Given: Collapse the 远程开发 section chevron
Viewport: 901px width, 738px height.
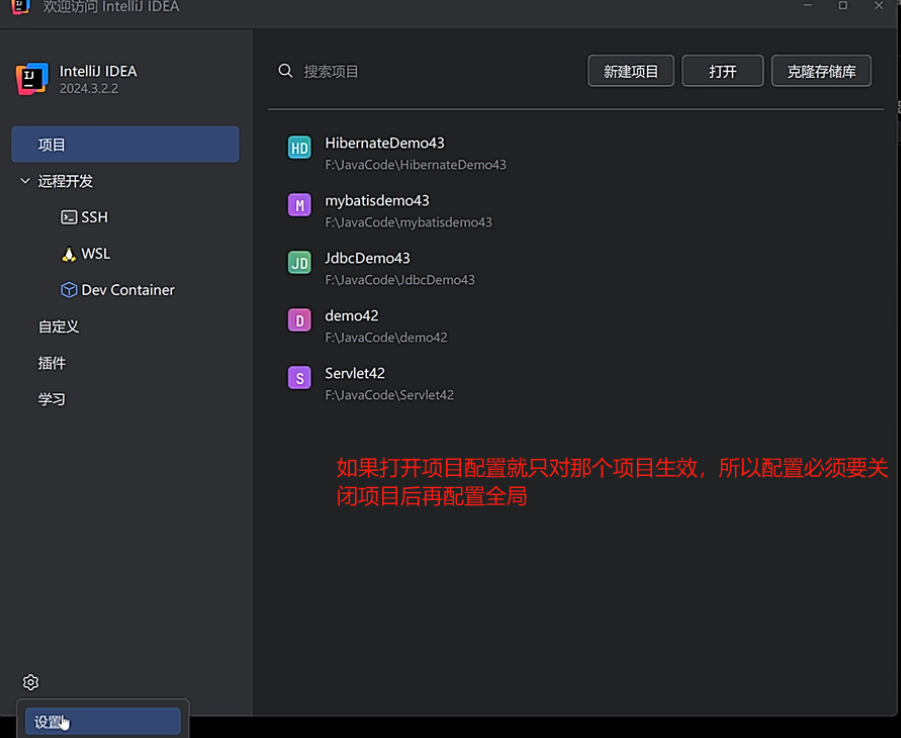Looking at the screenshot, I should [25, 181].
